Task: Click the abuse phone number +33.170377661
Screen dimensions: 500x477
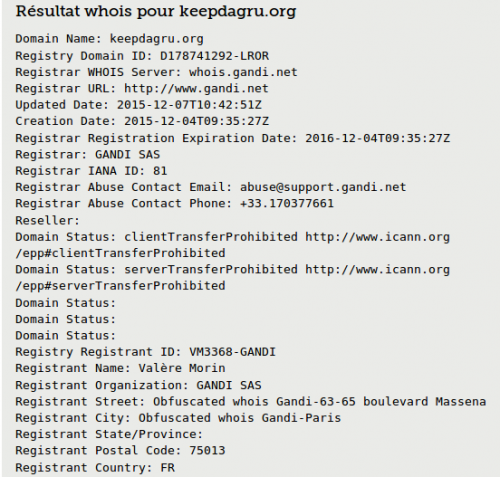Action: (x=287, y=203)
